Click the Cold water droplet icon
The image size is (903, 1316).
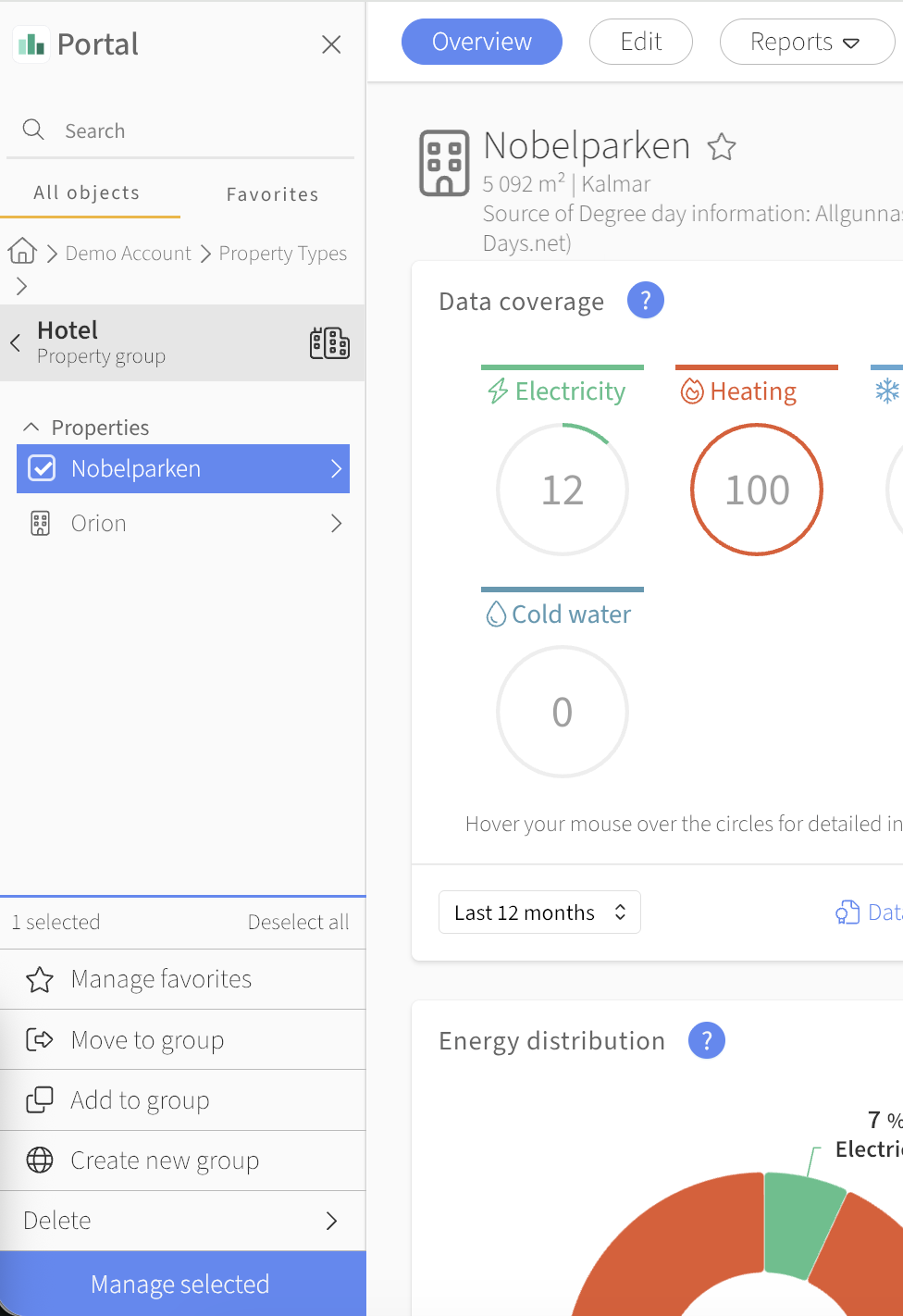point(497,614)
